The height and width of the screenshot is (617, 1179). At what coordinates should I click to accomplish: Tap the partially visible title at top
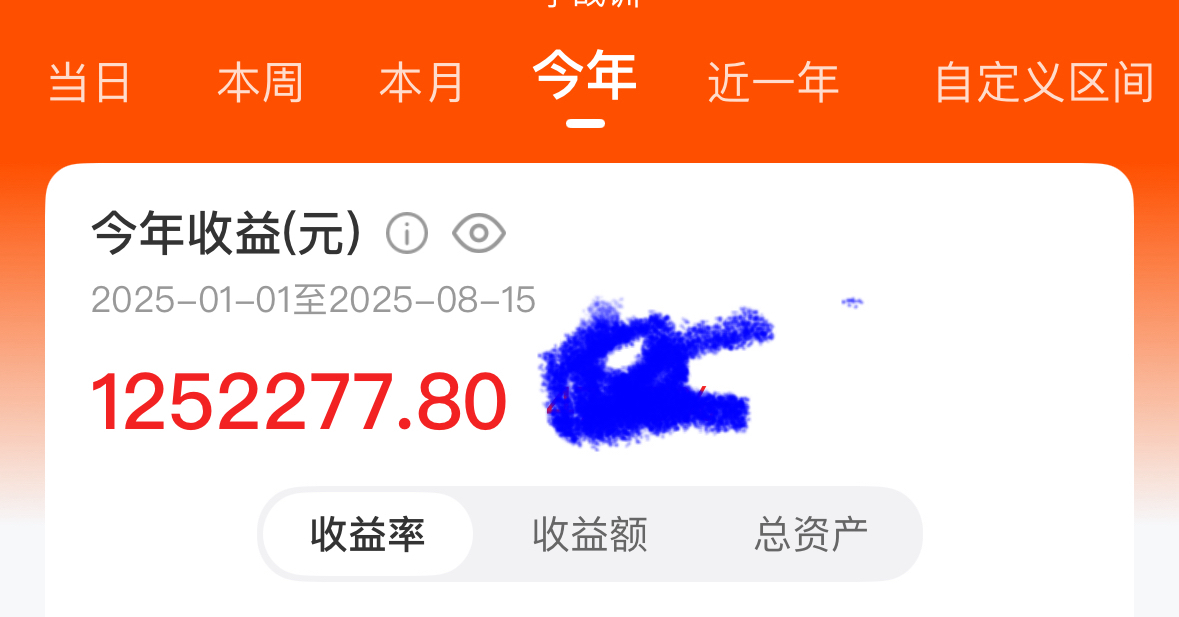(594, 3)
